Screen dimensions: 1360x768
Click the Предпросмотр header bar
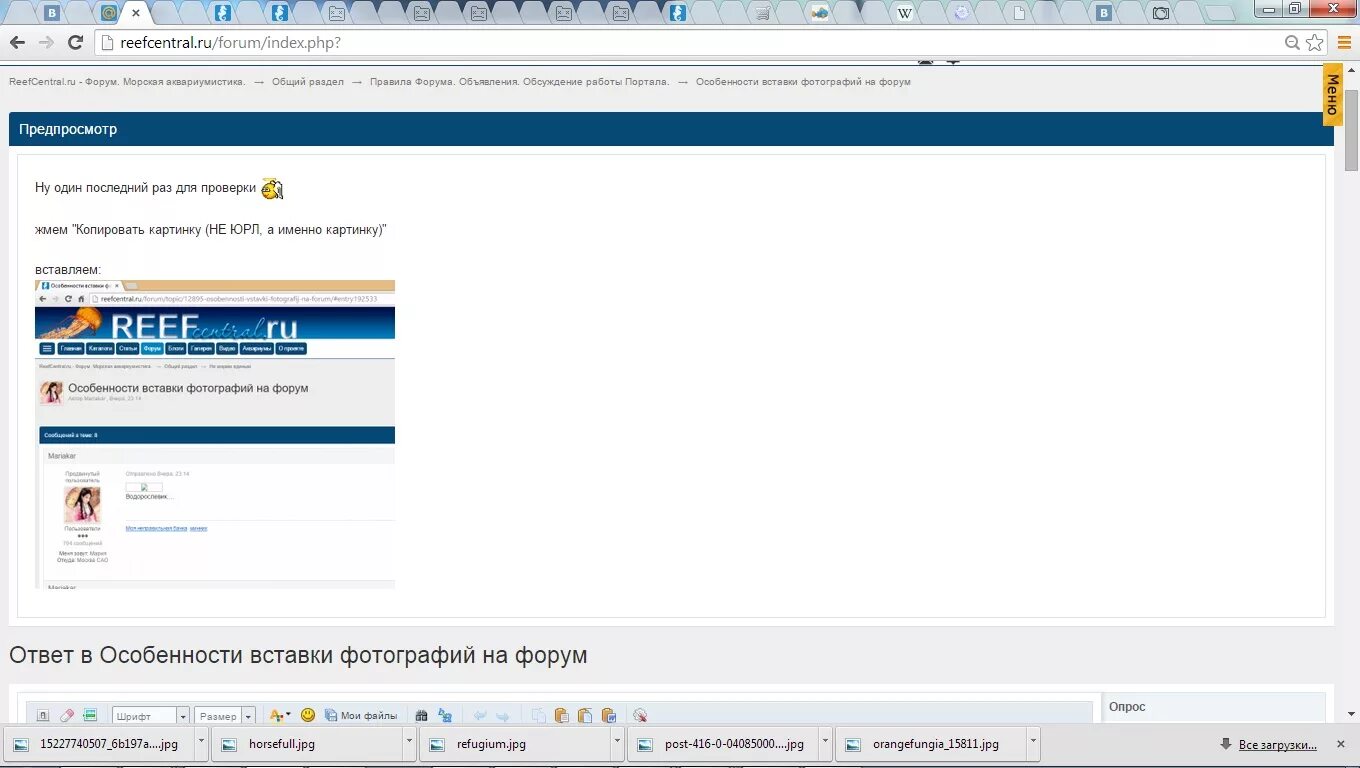click(x=671, y=129)
